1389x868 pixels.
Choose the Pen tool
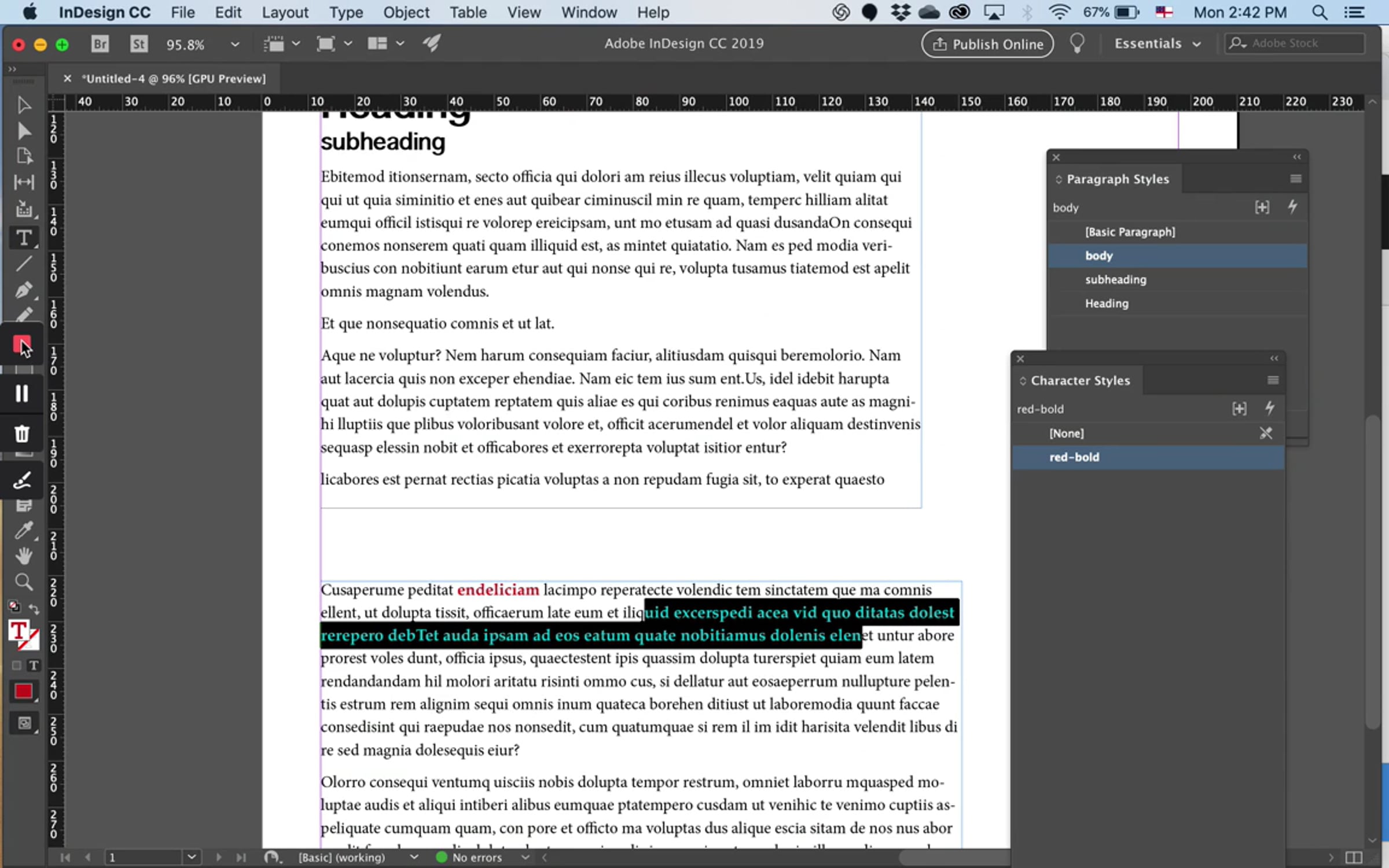point(24,289)
